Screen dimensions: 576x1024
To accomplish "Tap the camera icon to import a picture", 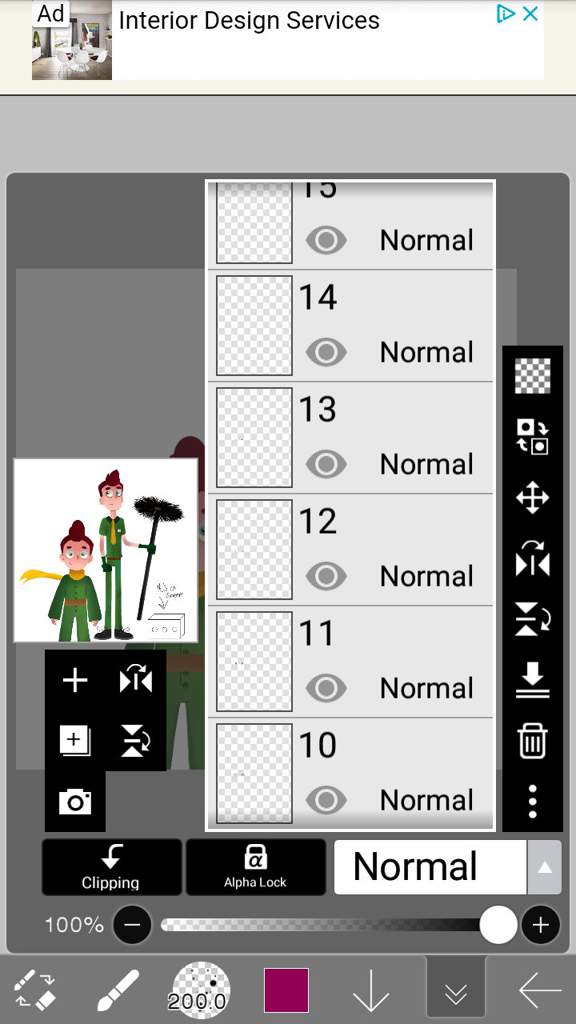I will (x=75, y=801).
